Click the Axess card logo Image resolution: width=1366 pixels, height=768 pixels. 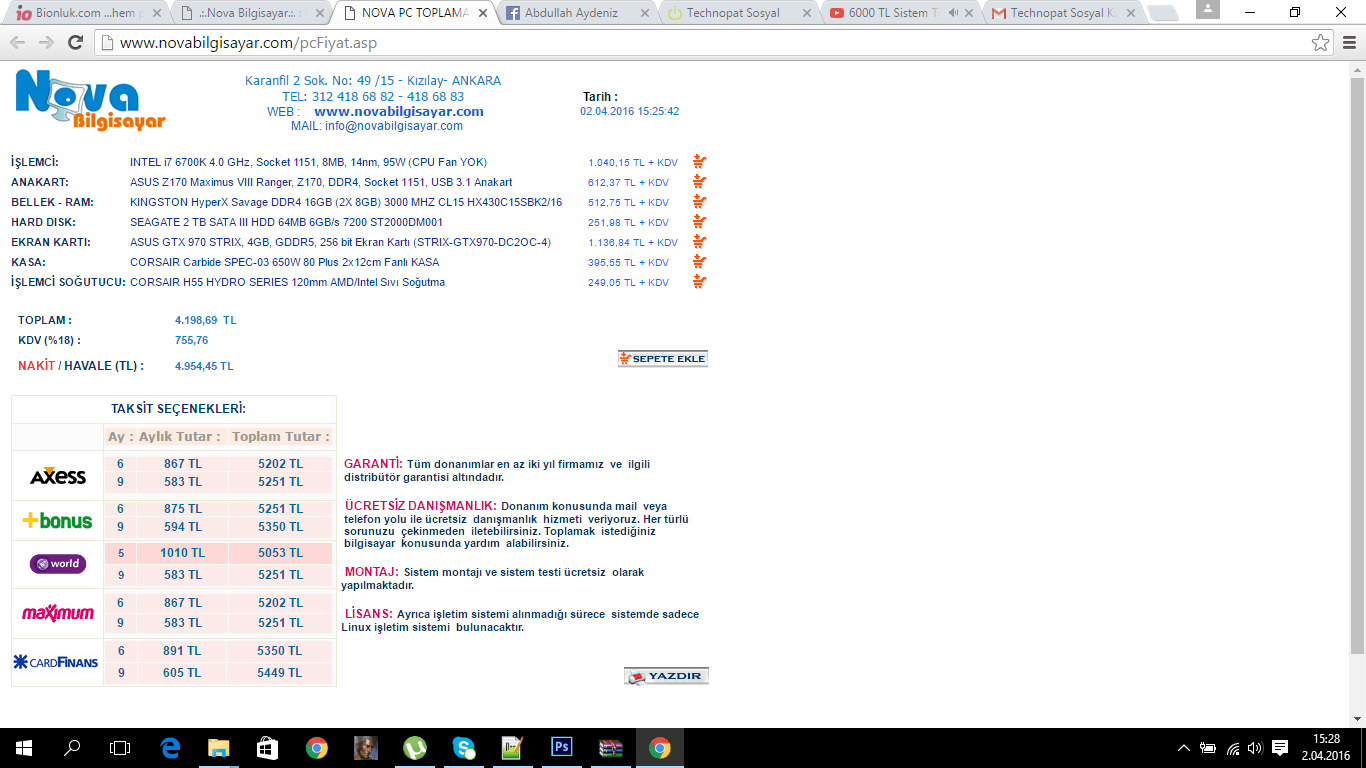(58, 476)
